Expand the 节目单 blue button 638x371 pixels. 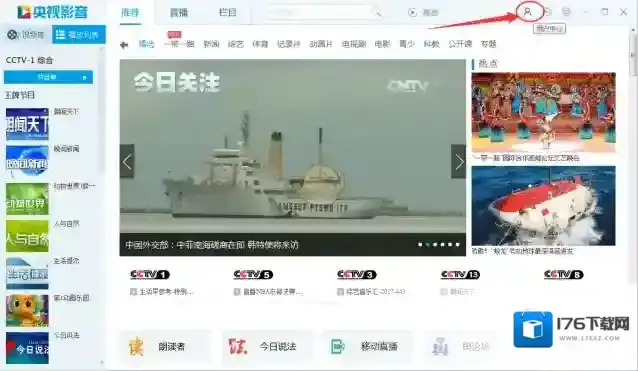pyautogui.click(x=48, y=77)
